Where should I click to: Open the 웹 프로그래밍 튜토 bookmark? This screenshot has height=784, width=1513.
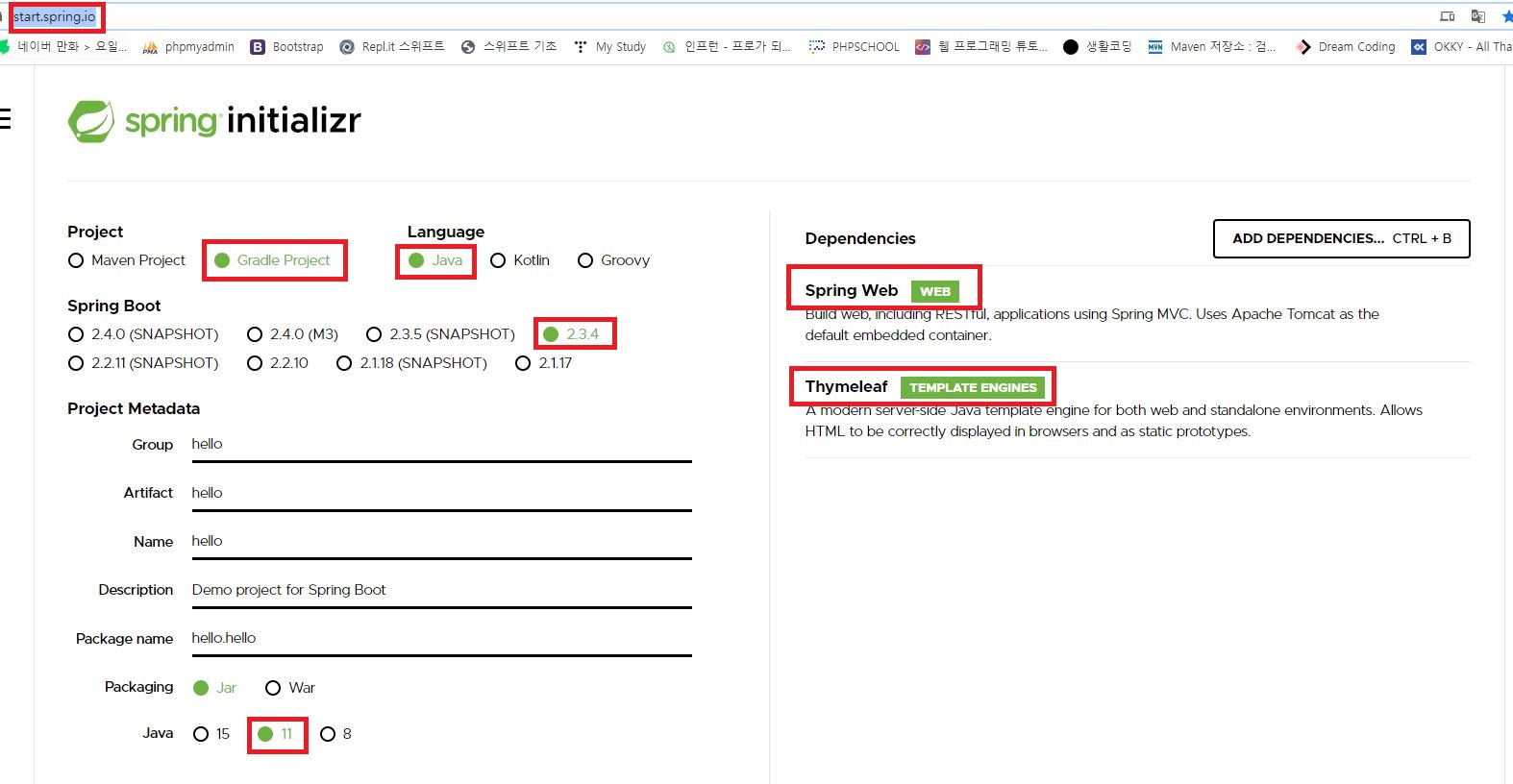tap(981, 46)
